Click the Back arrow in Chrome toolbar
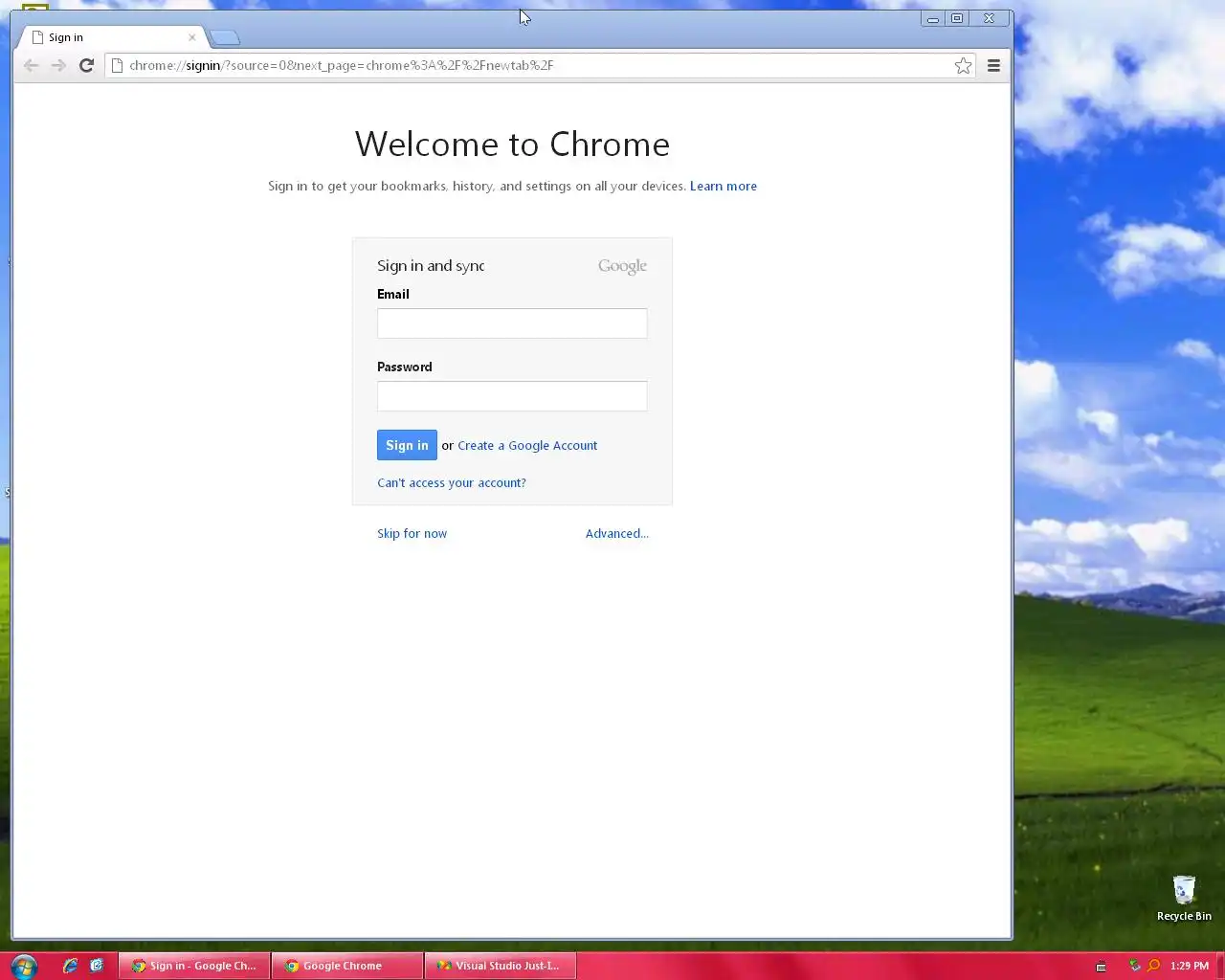This screenshot has width=1225, height=980. click(x=31, y=65)
